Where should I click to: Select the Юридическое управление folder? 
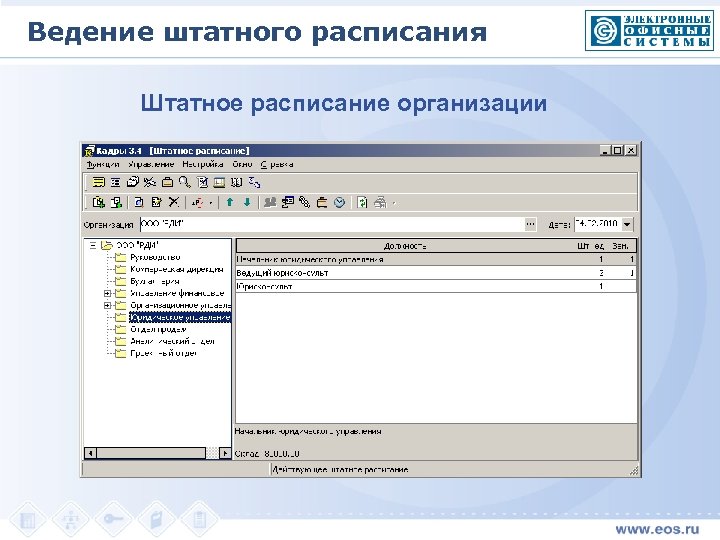click(180, 317)
